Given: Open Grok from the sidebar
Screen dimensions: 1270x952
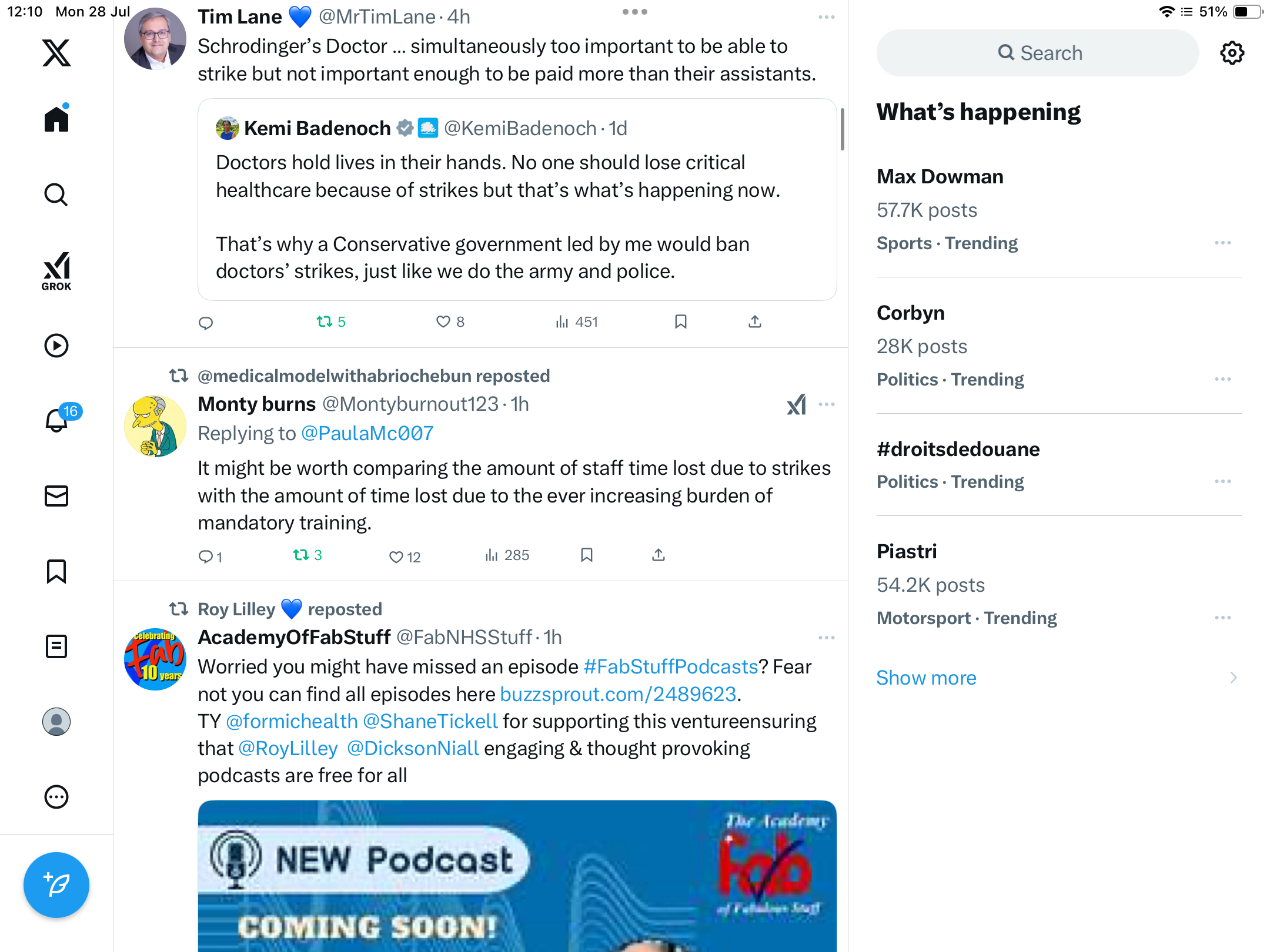Looking at the screenshot, I should (x=56, y=271).
